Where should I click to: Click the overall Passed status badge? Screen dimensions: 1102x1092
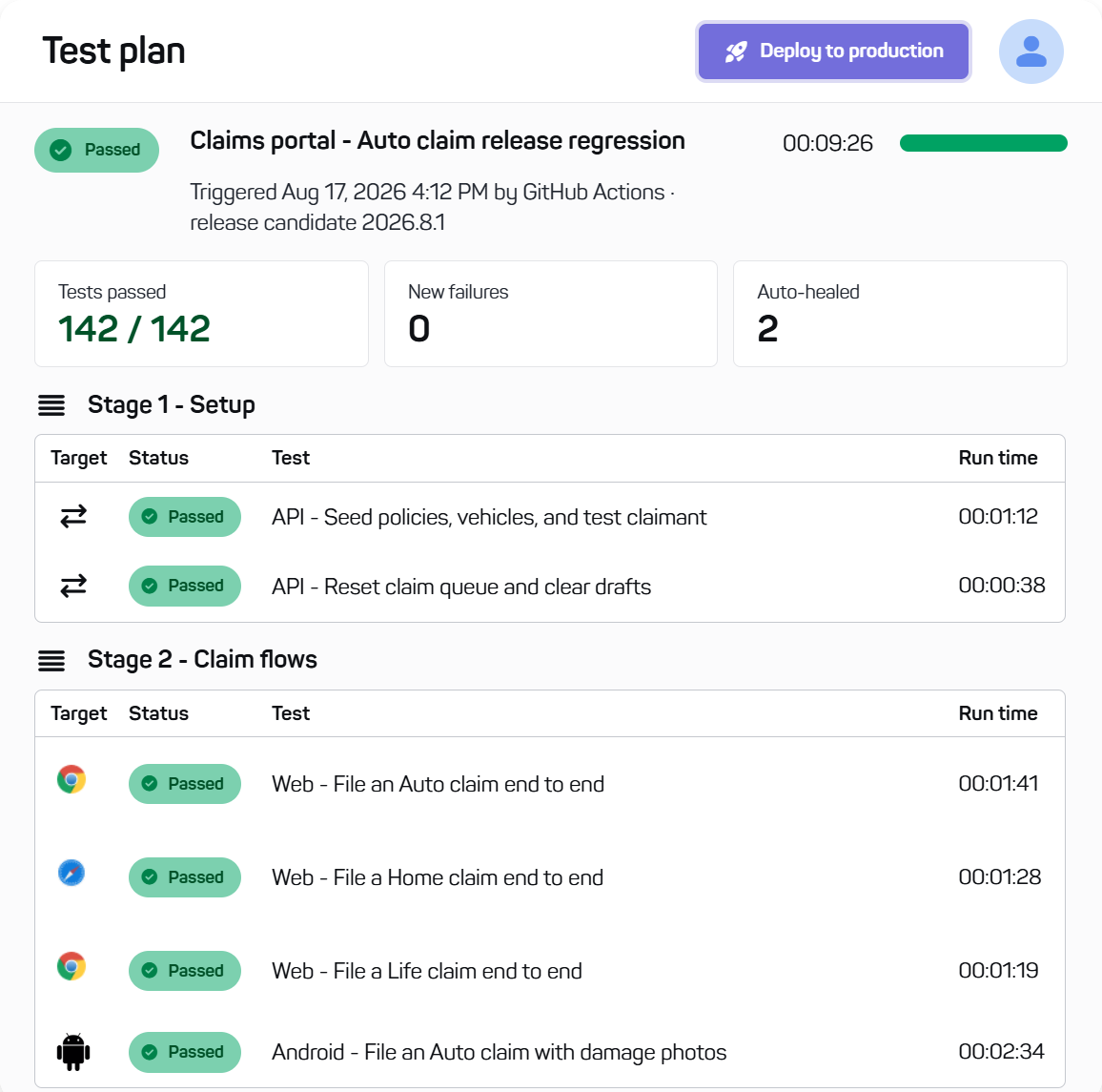point(97,150)
